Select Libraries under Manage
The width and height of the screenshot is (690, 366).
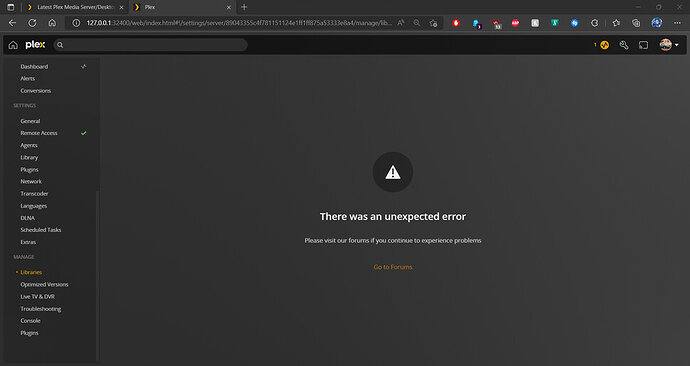tap(31, 272)
